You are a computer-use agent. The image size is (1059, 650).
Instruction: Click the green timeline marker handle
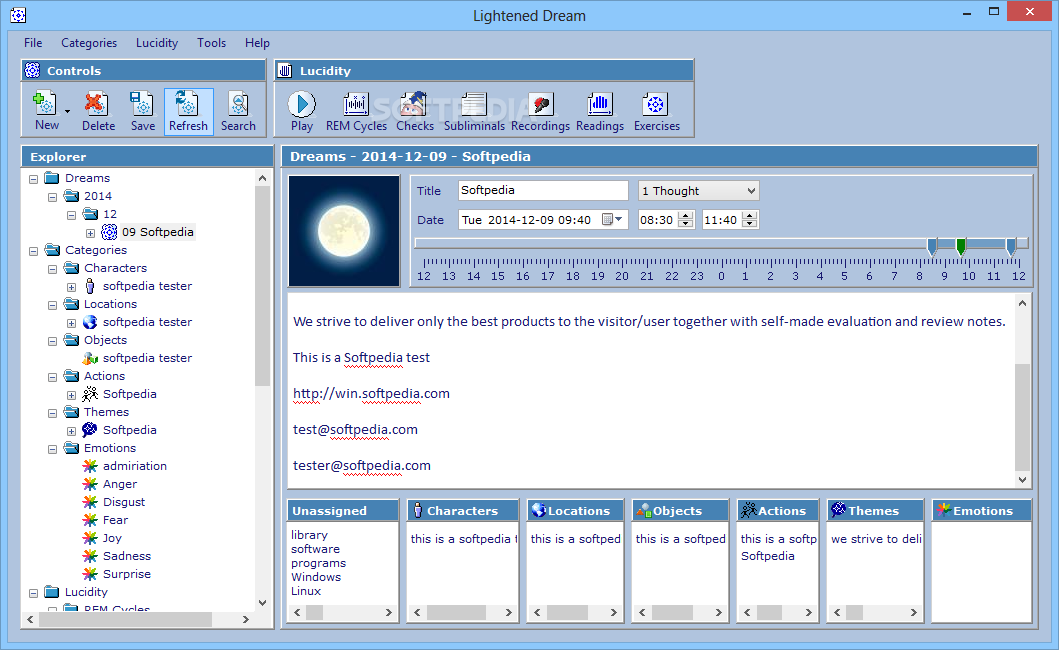click(x=961, y=246)
